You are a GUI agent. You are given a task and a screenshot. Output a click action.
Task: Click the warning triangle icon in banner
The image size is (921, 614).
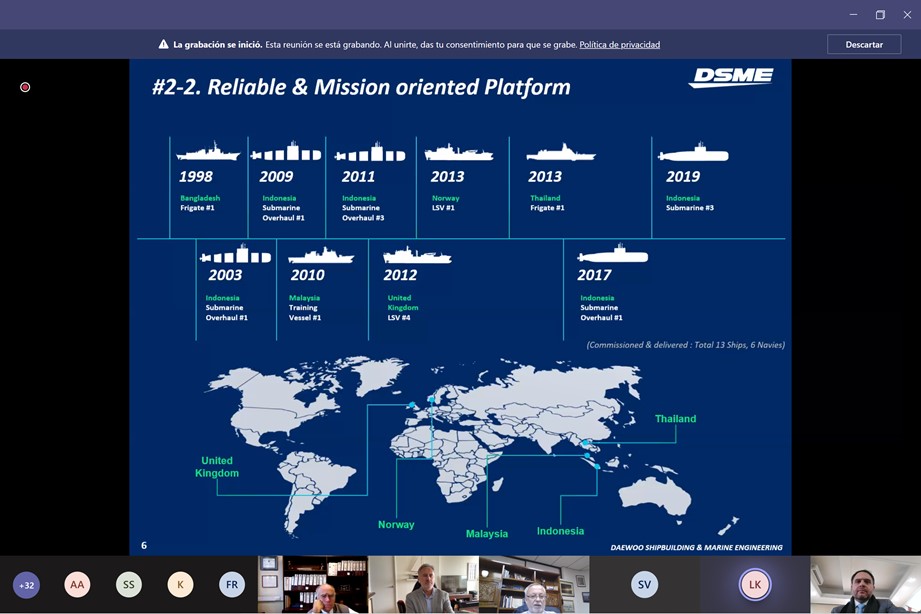click(163, 44)
